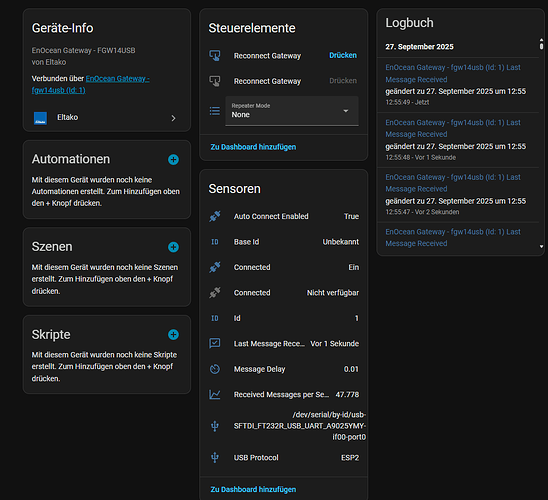Click the USB Protocol icon
This screenshot has width=548, height=500.
coord(215,457)
